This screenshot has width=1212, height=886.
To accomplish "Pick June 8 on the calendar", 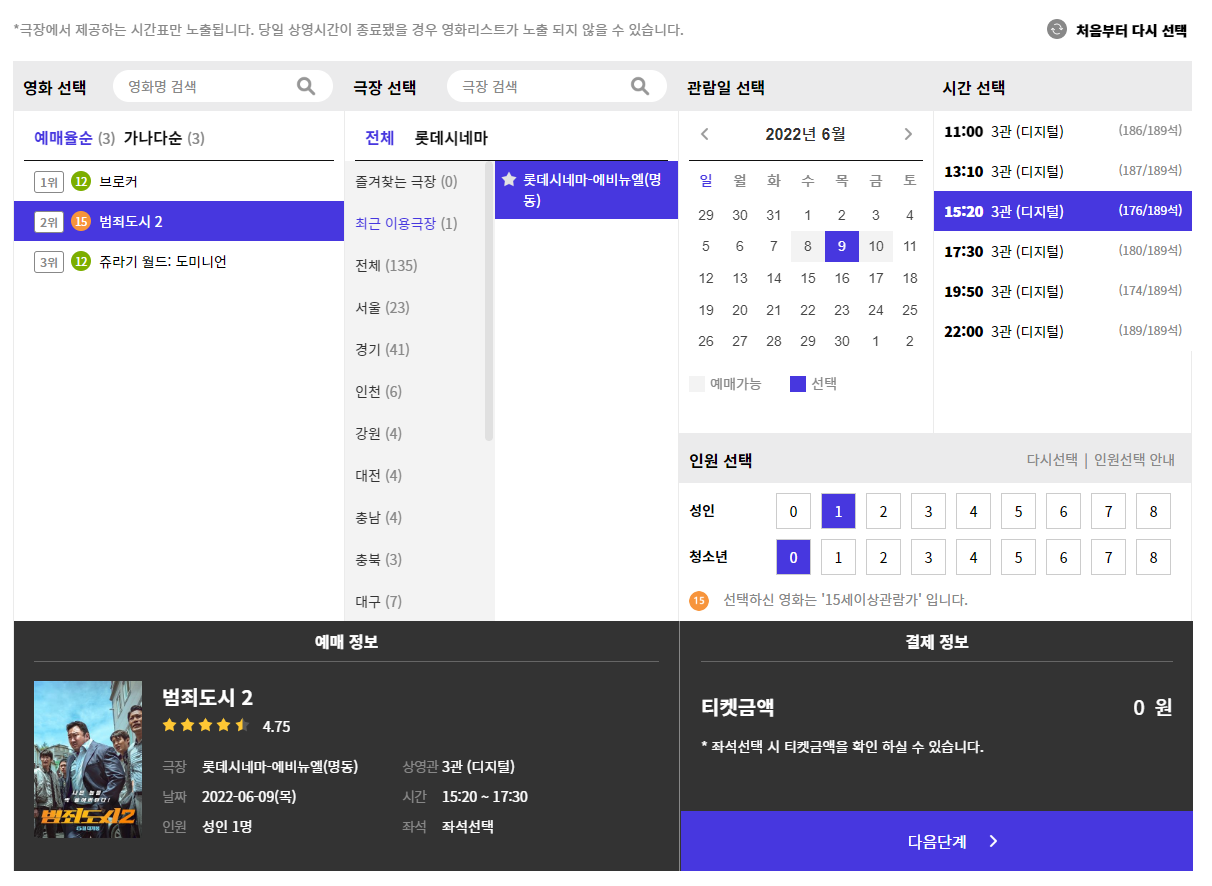I will [808, 246].
